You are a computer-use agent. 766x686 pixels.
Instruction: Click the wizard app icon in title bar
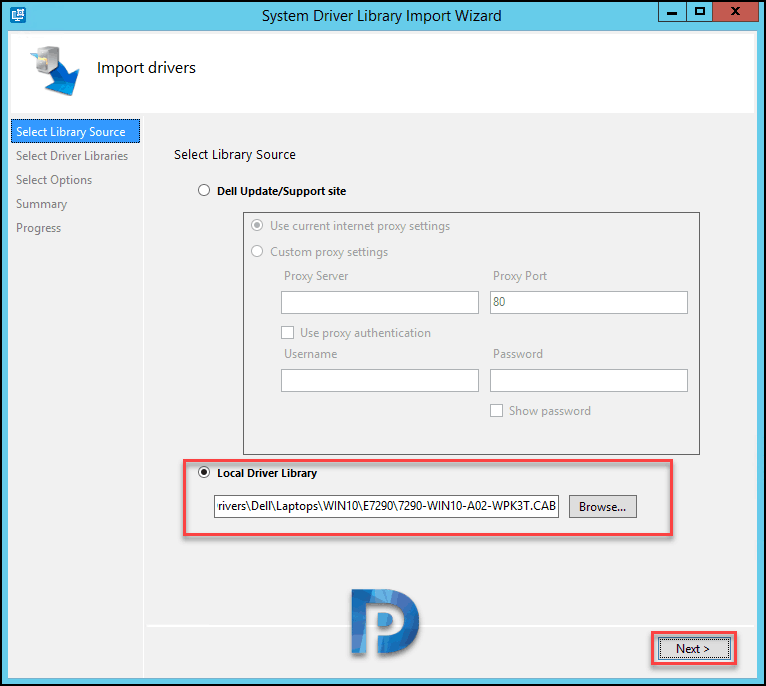(18, 15)
